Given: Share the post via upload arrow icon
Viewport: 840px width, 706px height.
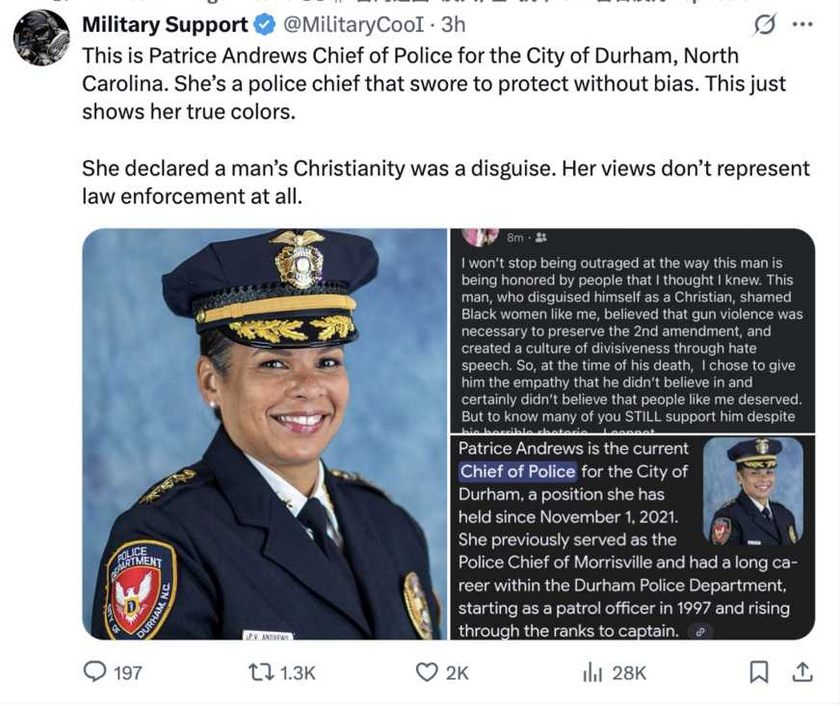Looking at the screenshot, I should 802,672.
